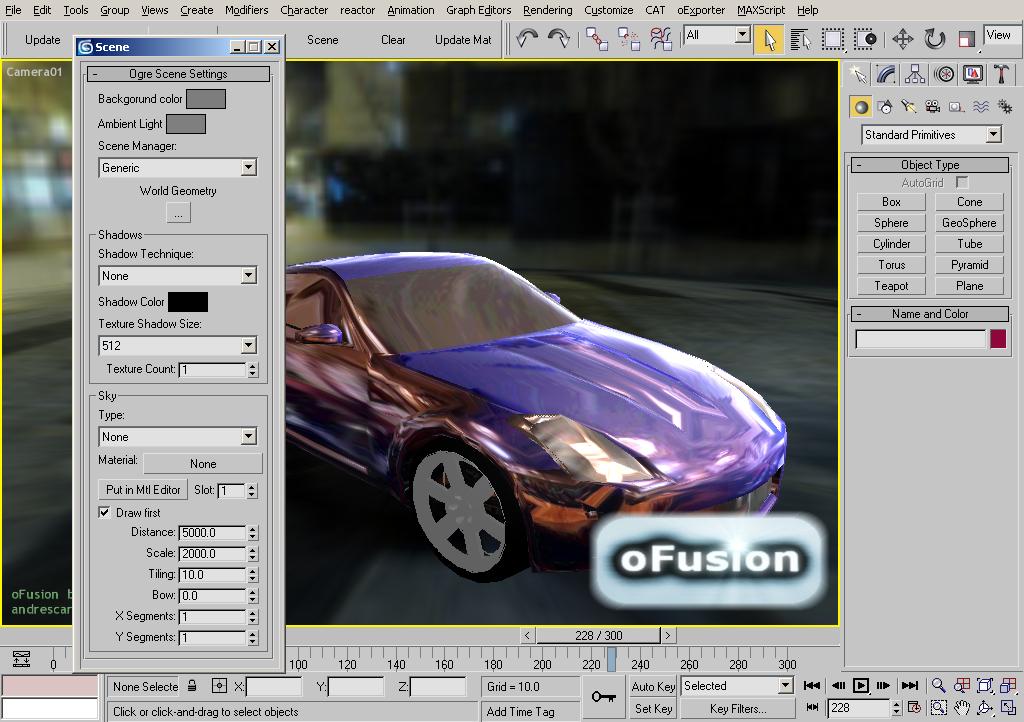Open the Utilities hammer tab
The width and height of the screenshot is (1024, 722).
click(1001, 74)
